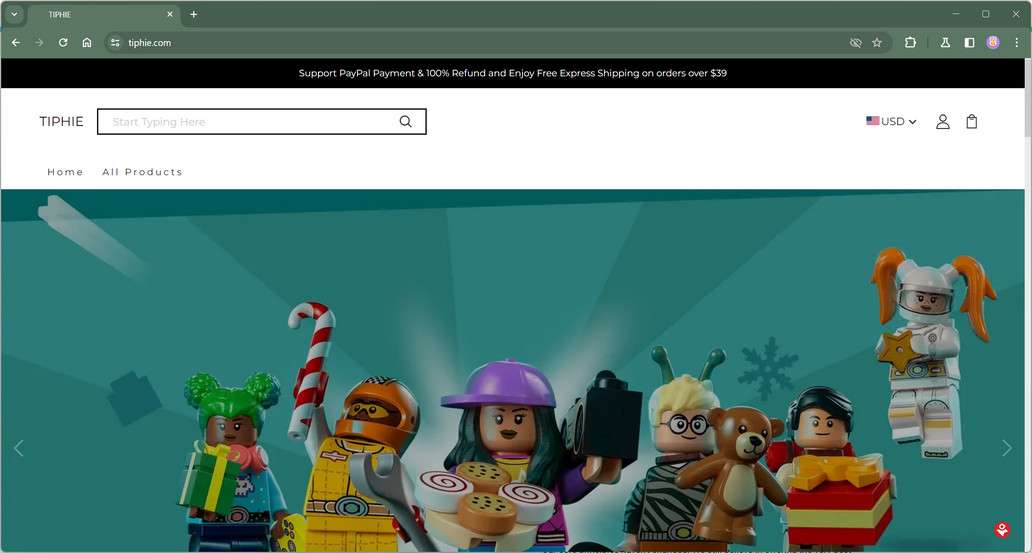The height and width of the screenshot is (553, 1032).
Task: Show next banner slide arrow
Action: point(1007,448)
